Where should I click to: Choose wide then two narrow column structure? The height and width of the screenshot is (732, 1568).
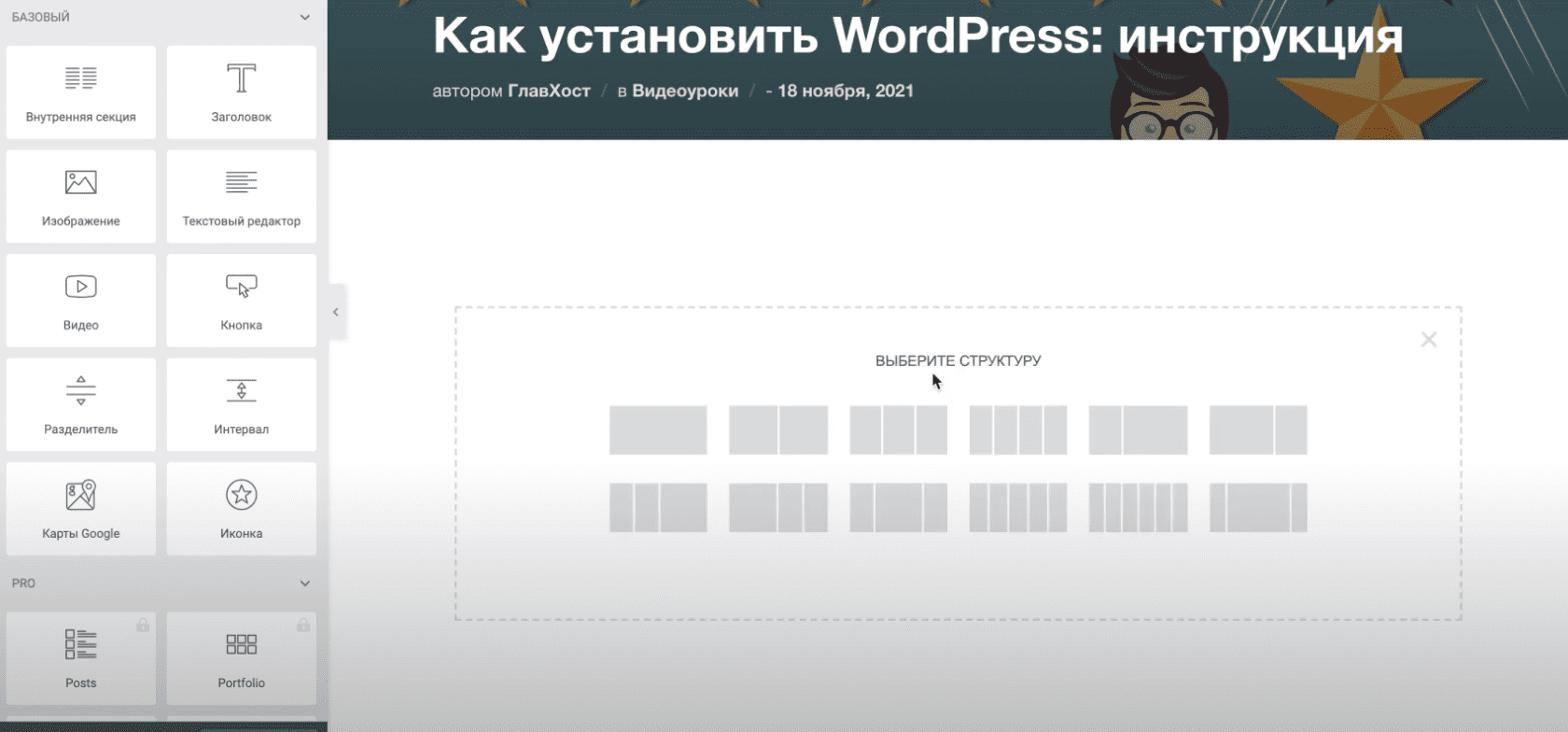click(778, 508)
